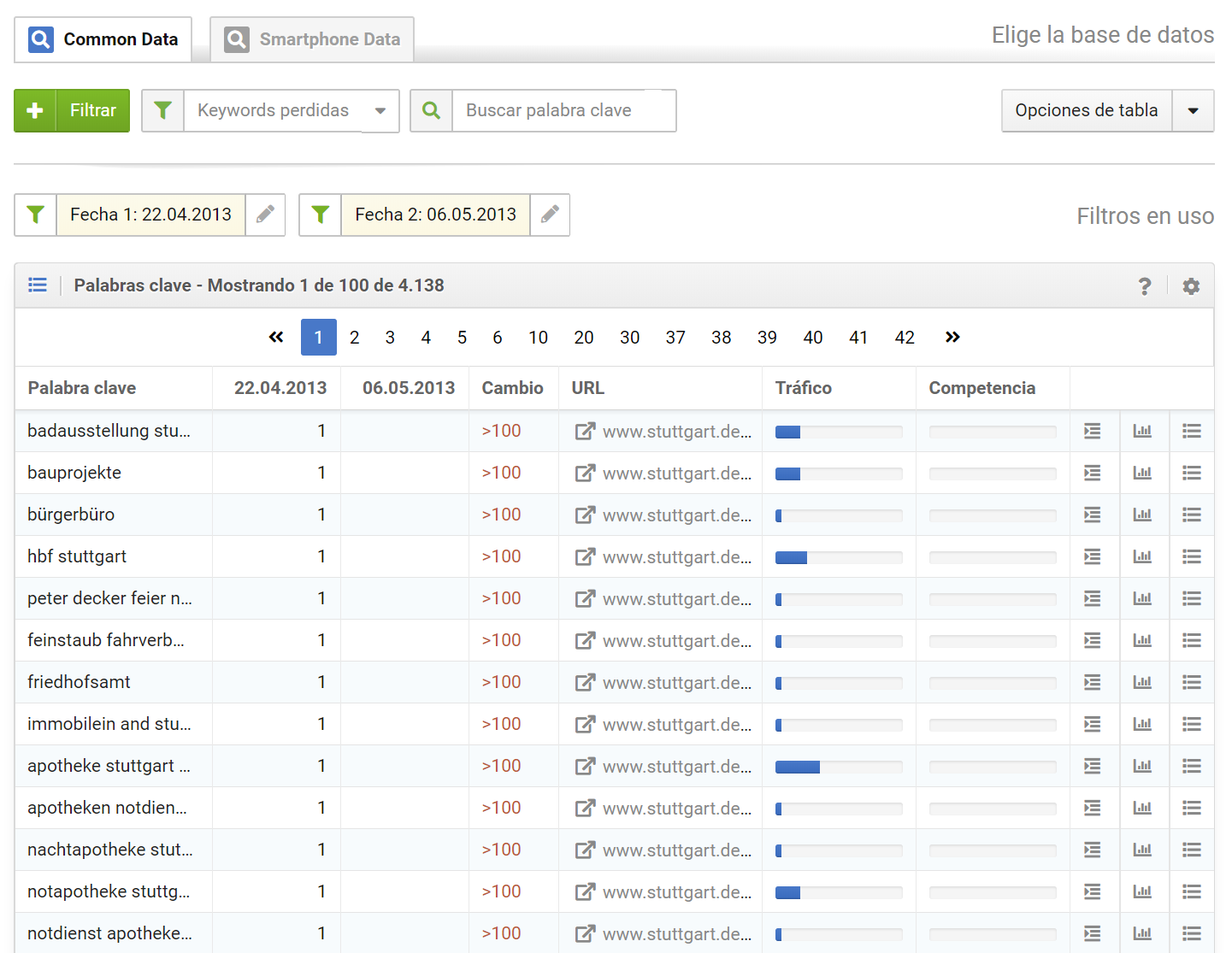Viewport: 1232px width, 953px height.
Task: Click the competition bar for bauprojekte row
Action: (993, 474)
